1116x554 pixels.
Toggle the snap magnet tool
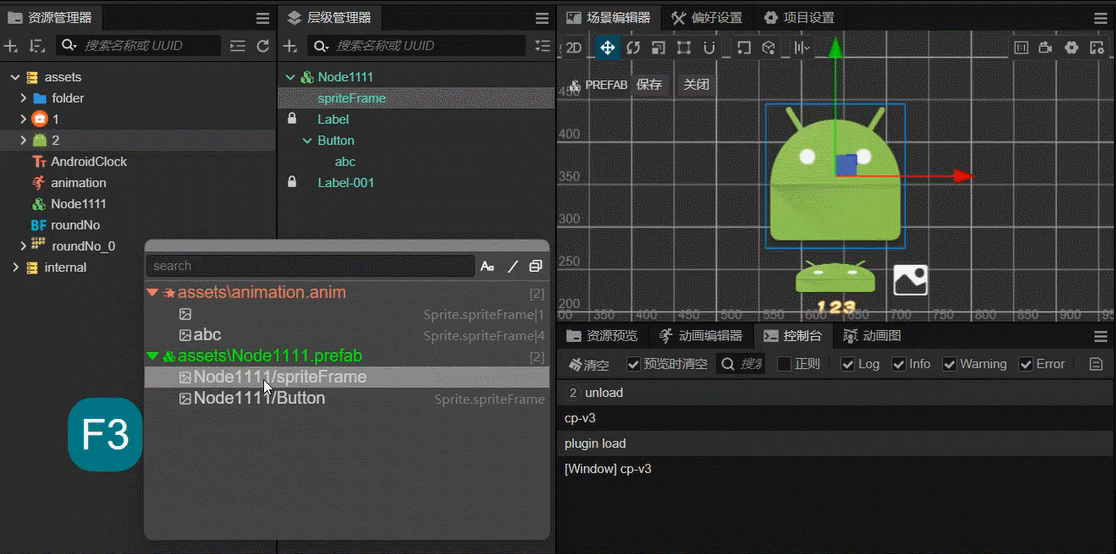point(709,48)
